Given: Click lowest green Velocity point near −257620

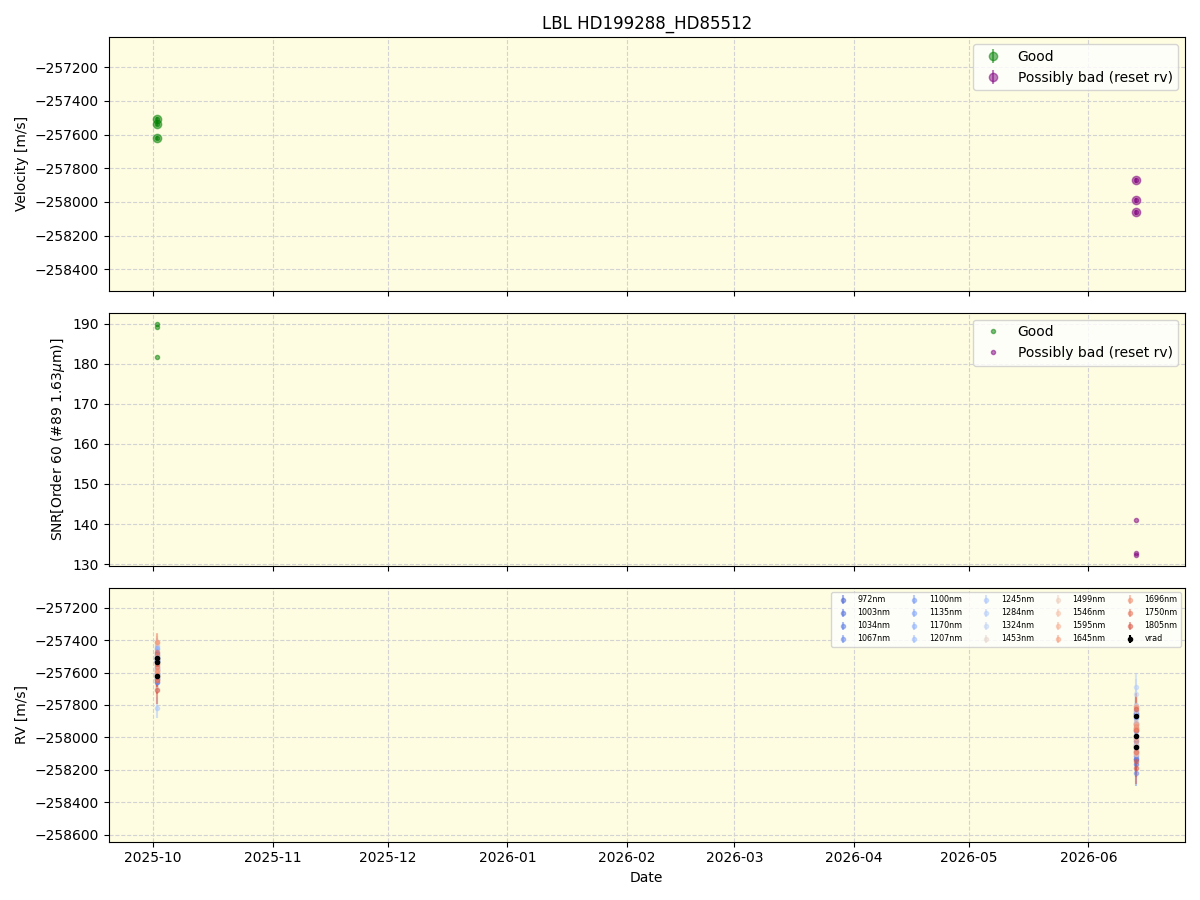Looking at the screenshot, I should (157, 138).
